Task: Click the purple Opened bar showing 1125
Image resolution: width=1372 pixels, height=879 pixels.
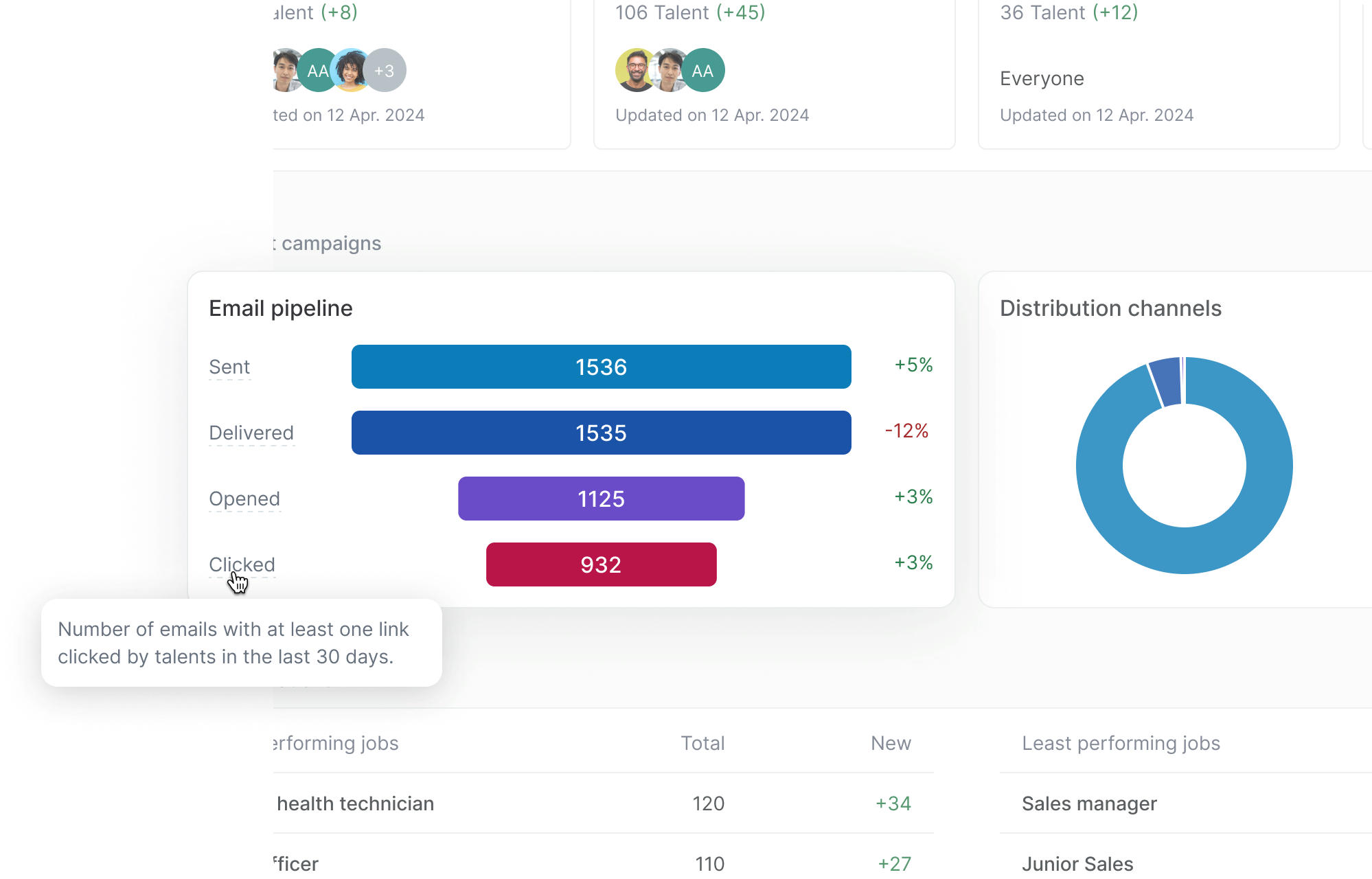Action: tap(601, 499)
